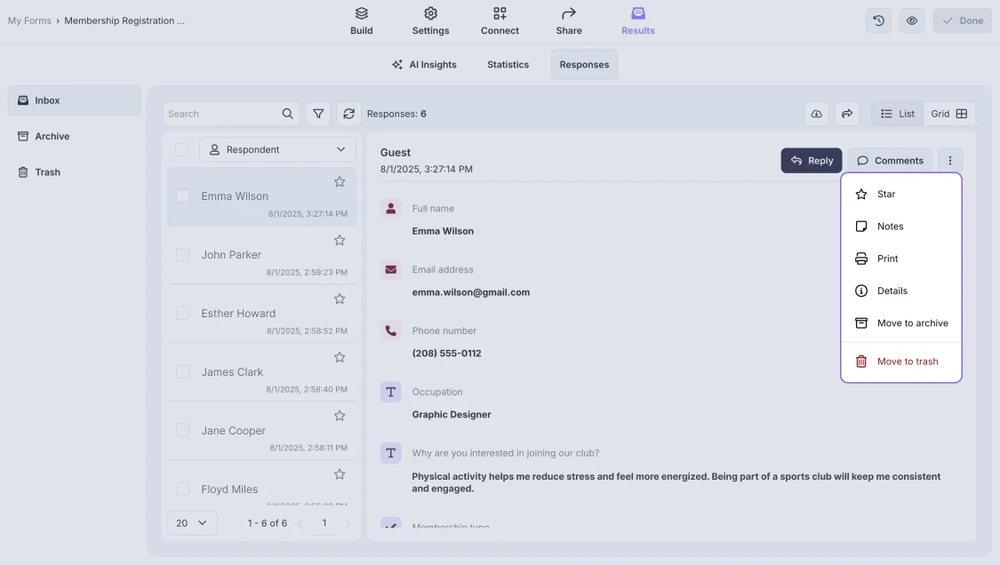Switch to Grid view
1000x565 pixels.
(949, 114)
